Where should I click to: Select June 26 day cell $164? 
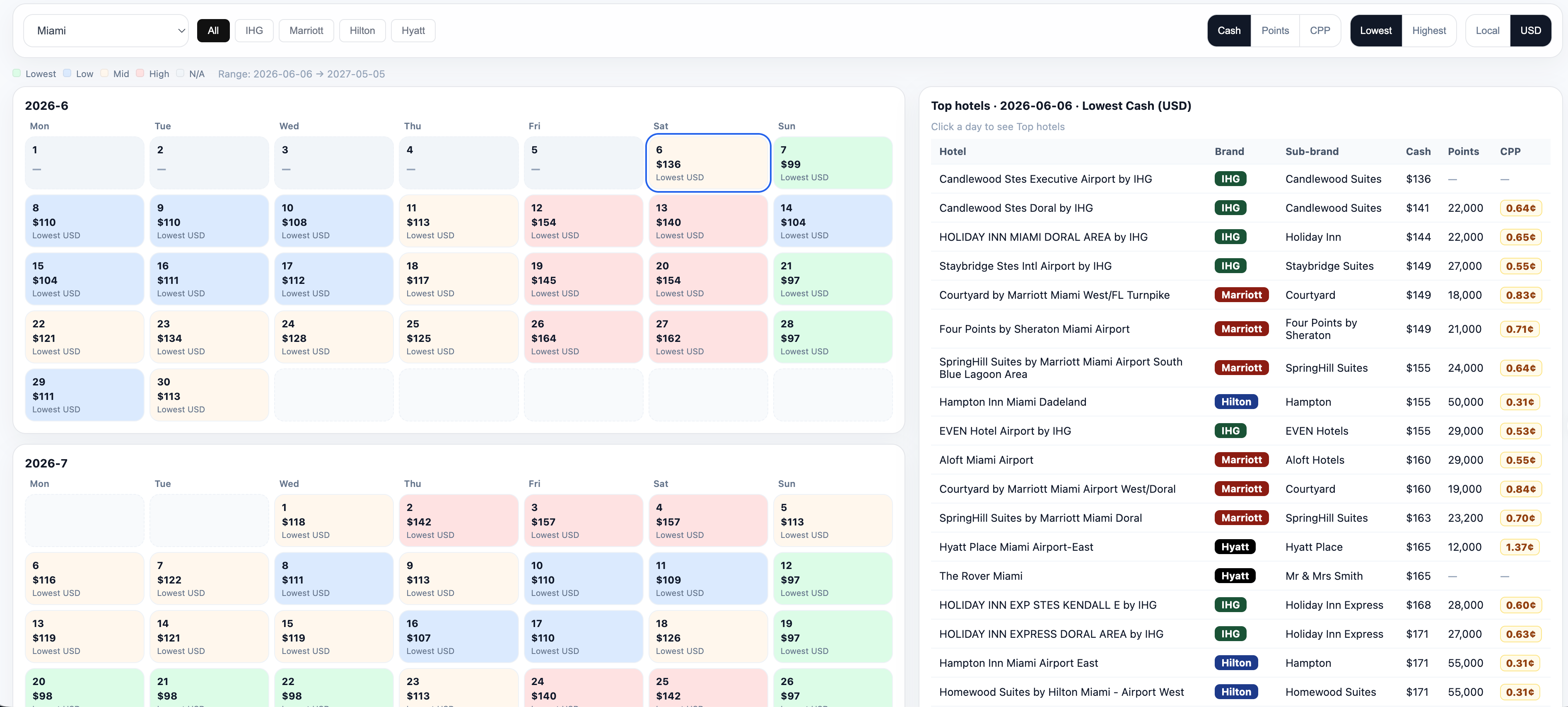583,337
